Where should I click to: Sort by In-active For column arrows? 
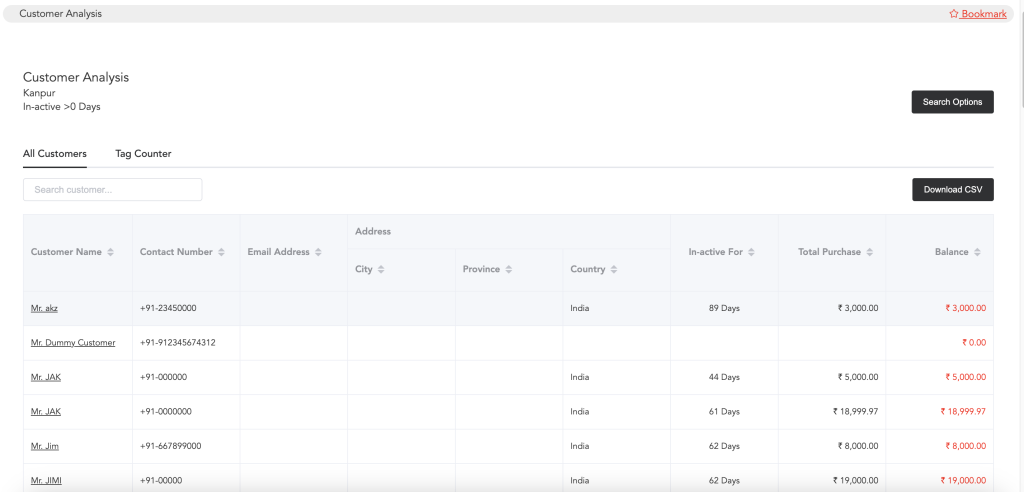click(x=751, y=252)
